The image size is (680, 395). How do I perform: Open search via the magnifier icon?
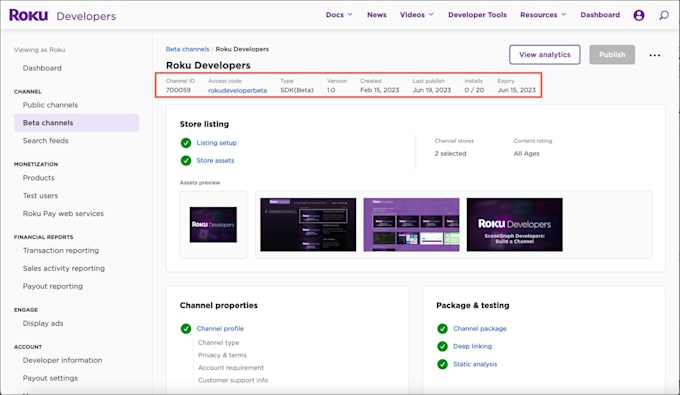click(664, 15)
